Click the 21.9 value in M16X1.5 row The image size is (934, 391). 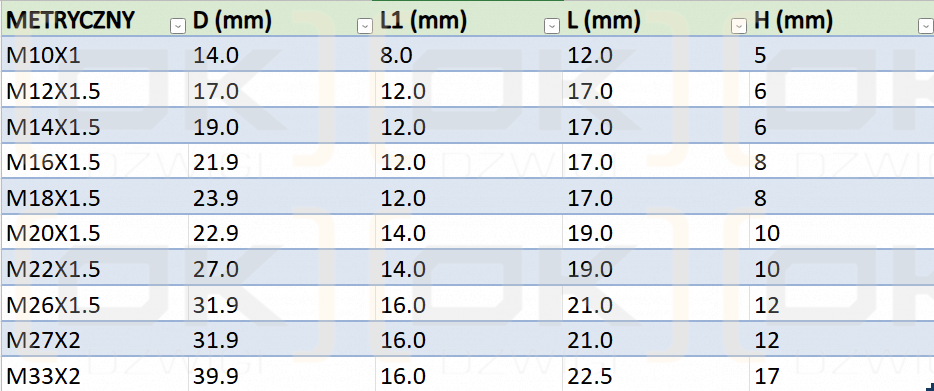point(216,162)
